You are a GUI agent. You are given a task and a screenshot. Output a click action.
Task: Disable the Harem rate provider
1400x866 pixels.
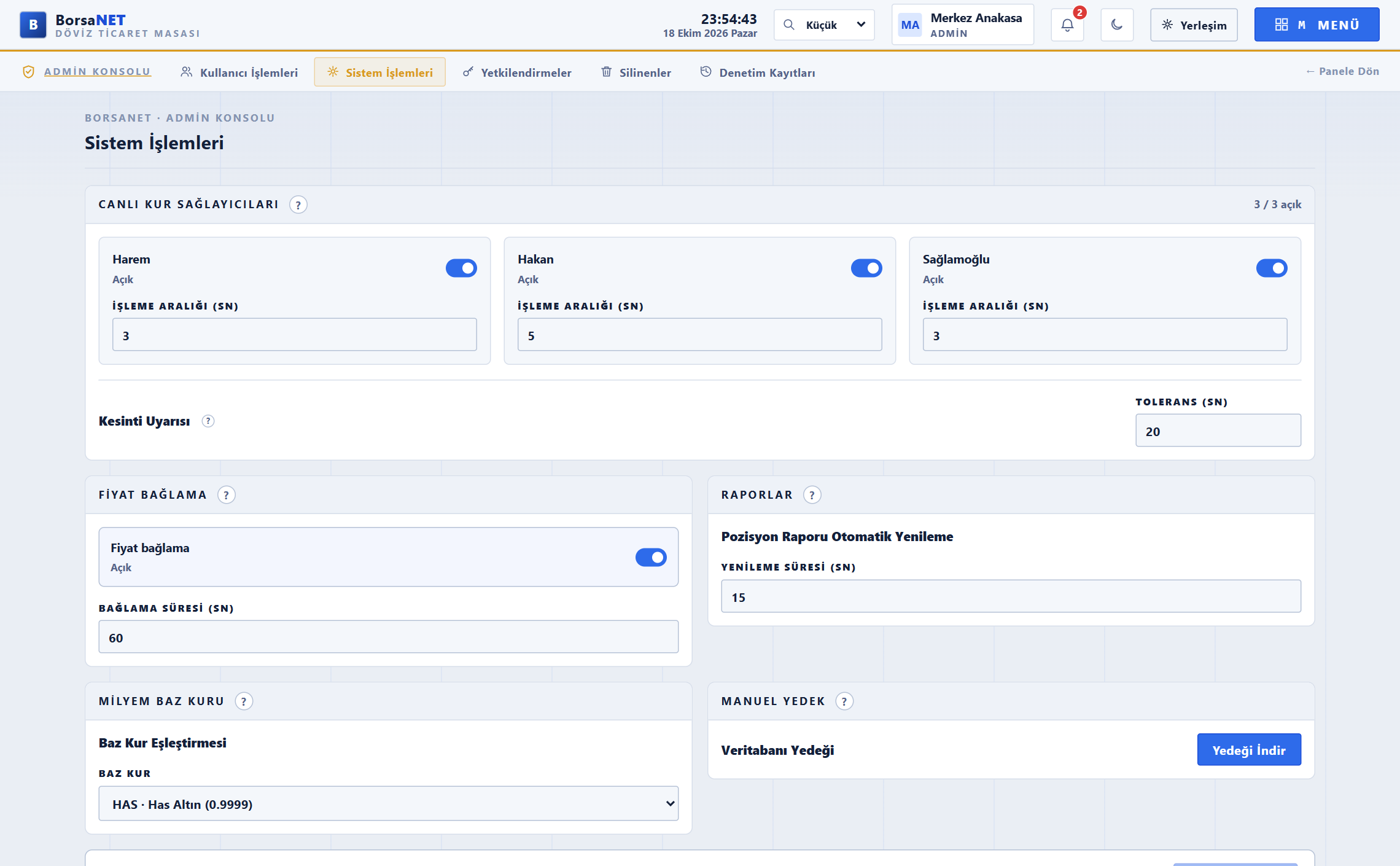click(461, 268)
